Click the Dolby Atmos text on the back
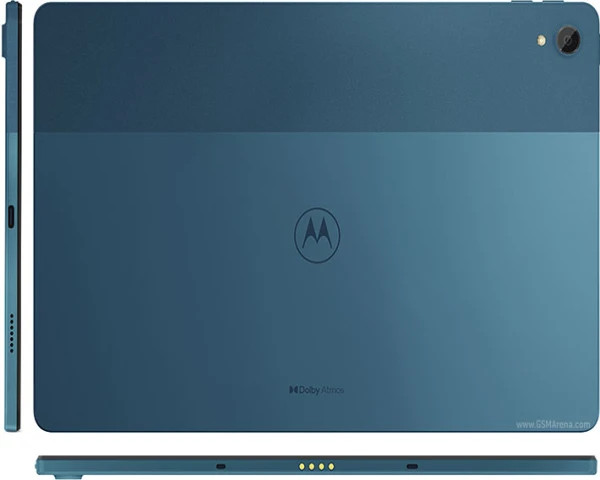600x480 pixels. click(316, 390)
